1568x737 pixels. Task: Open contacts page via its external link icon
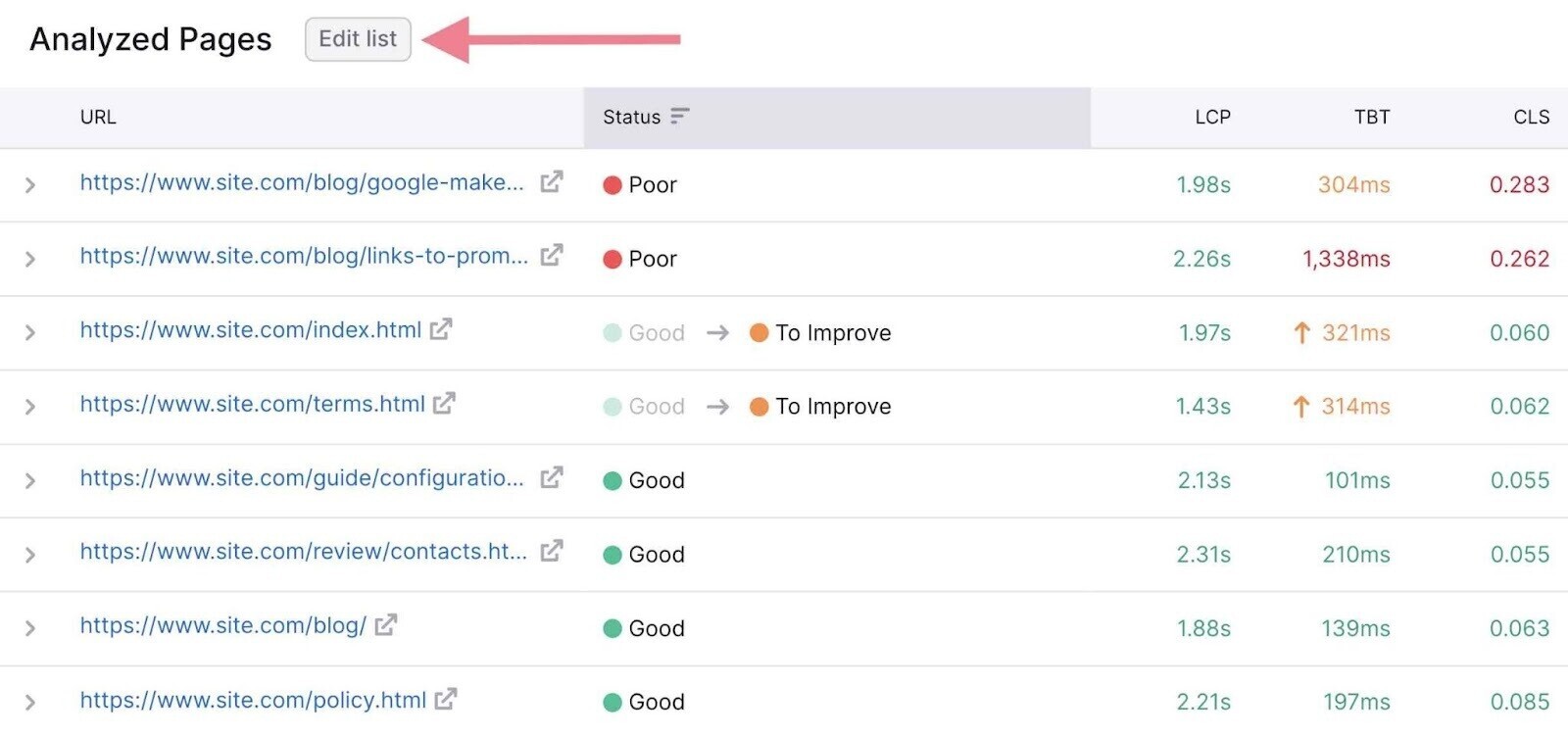pyautogui.click(x=552, y=551)
